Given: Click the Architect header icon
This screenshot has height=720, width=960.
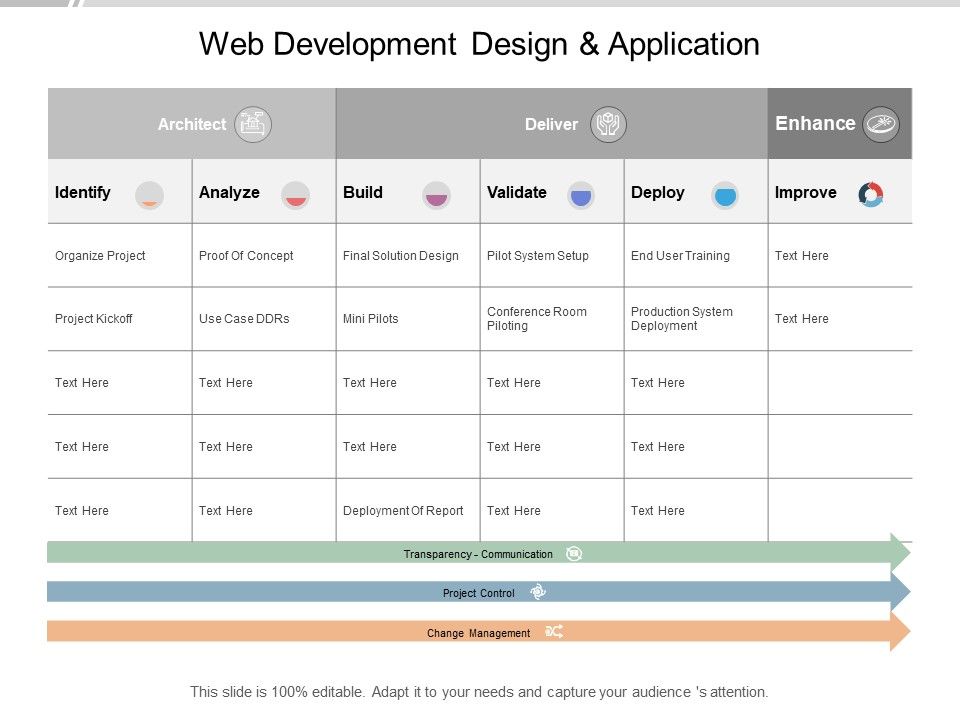Looking at the screenshot, I should click(253, 124).
